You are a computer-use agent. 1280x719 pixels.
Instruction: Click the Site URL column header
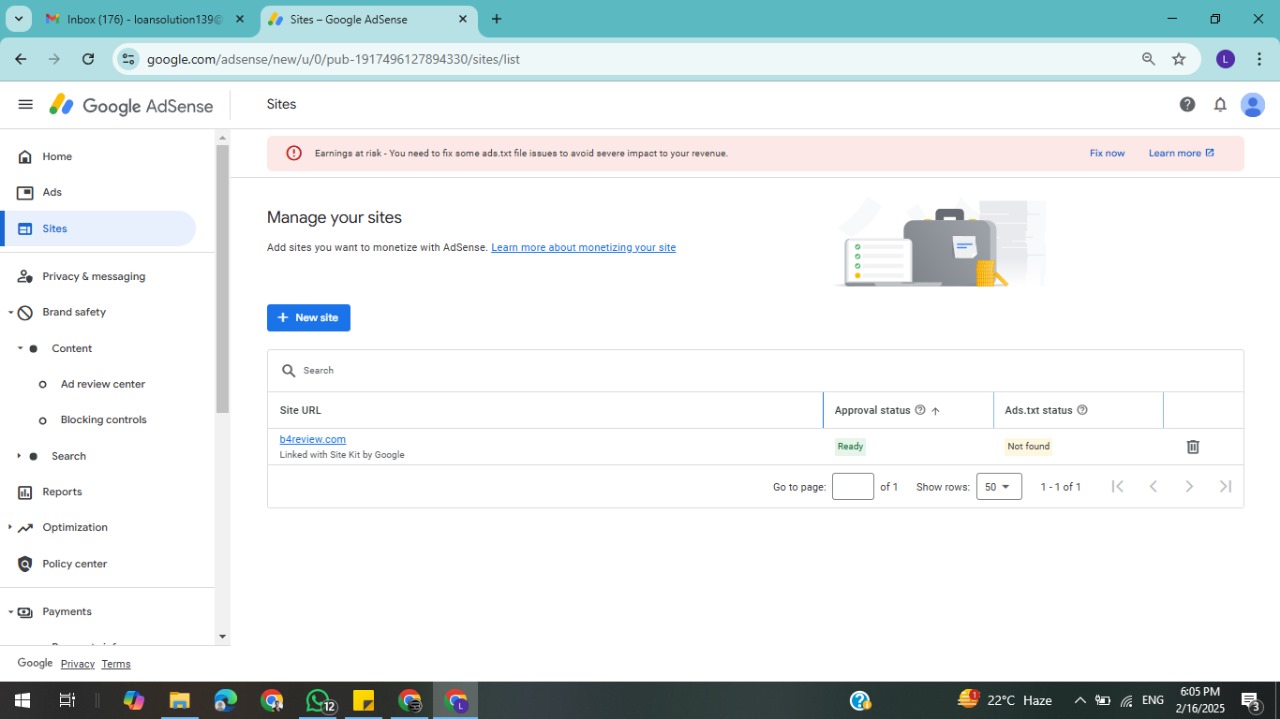point(300,410)
